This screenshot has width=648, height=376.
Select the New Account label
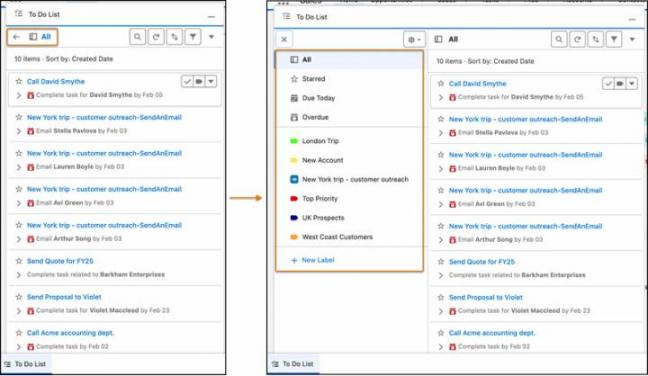click(x=350, y=160)
